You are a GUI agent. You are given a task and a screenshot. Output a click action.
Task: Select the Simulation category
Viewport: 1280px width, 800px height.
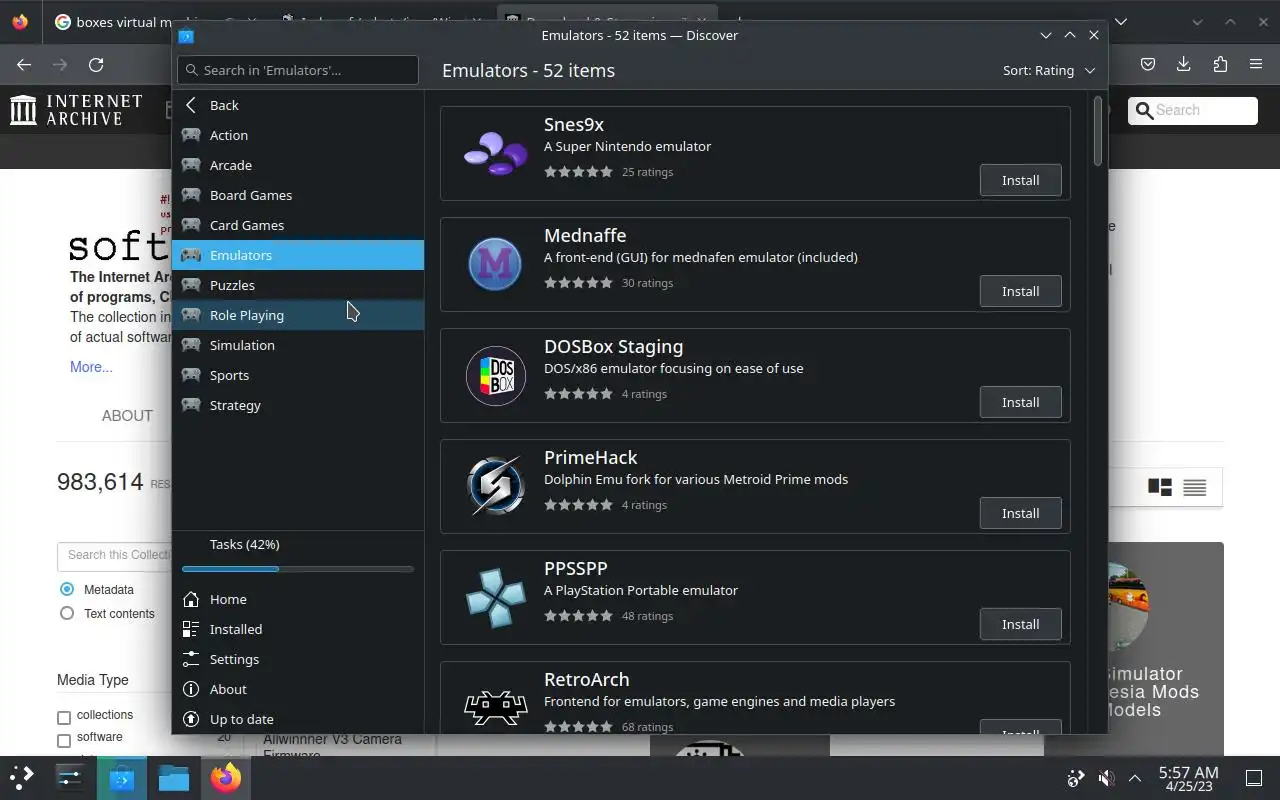[x=298, y=345]
